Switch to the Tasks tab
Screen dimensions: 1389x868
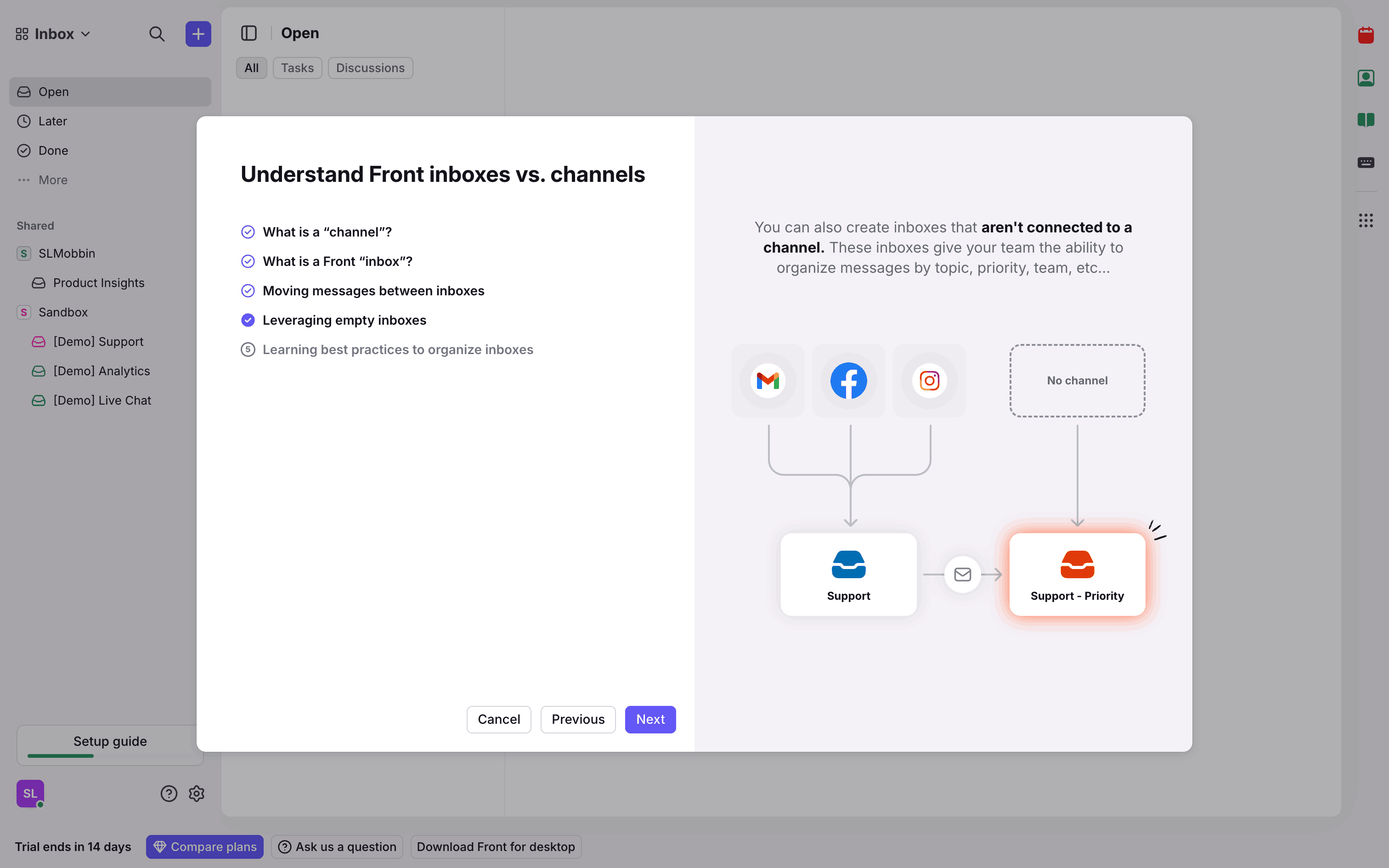point(297,68)
